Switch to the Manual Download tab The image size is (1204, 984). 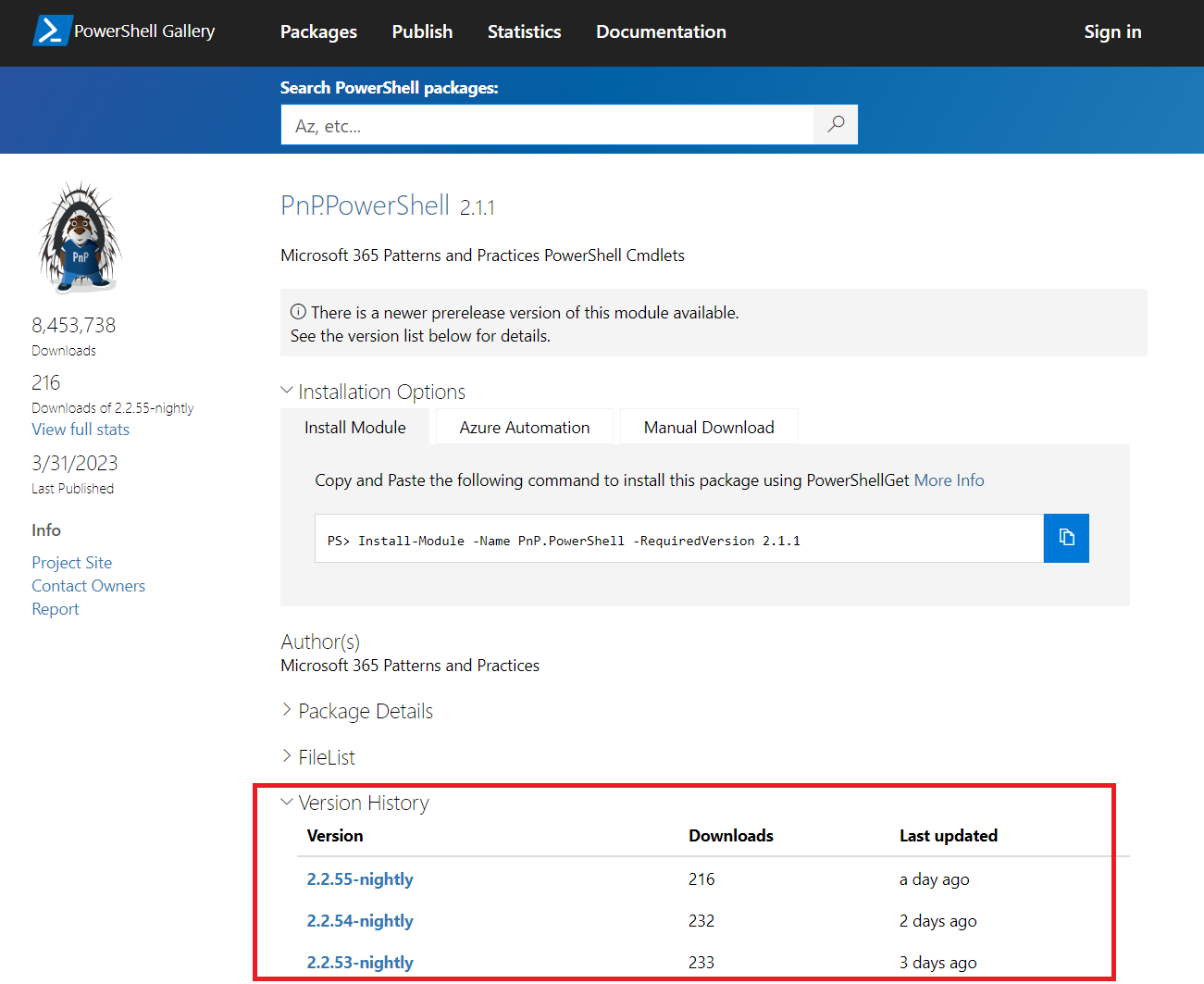[709, 428]
